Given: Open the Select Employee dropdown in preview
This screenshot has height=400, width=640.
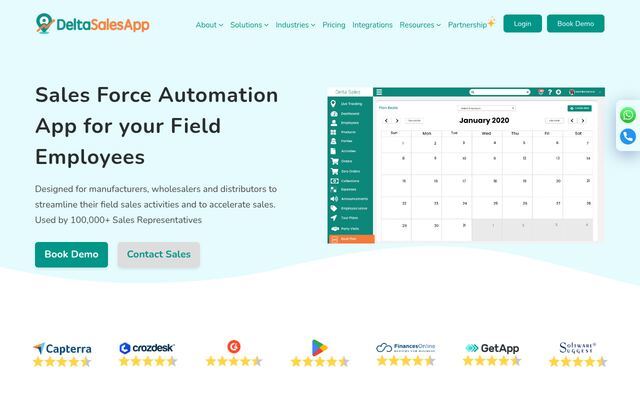Looking at the screenshot, I should (x=487, y=108).
